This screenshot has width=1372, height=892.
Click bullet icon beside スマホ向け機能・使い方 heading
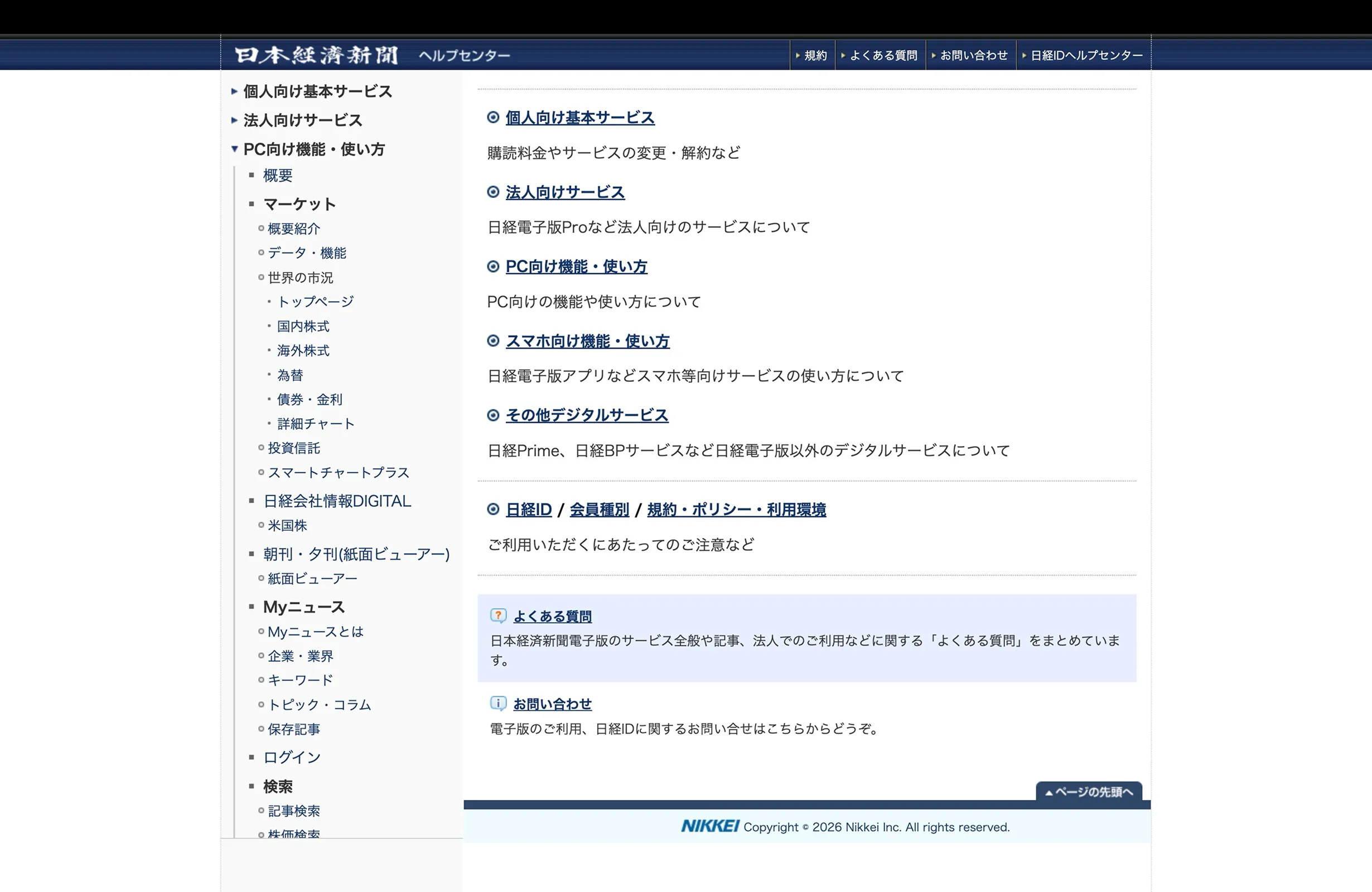(493, 341)
